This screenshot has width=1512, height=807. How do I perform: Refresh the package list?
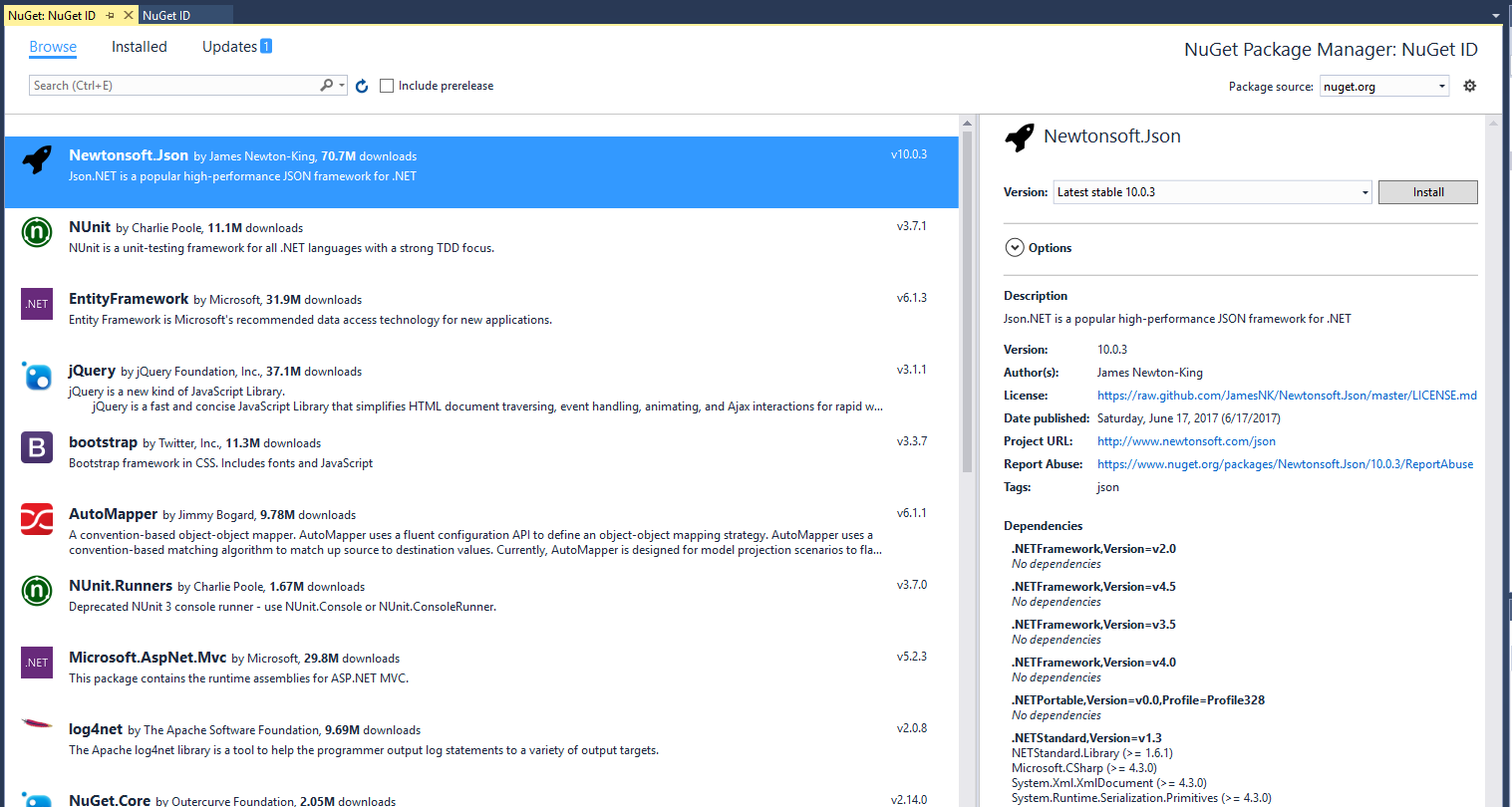coord(362,86)
